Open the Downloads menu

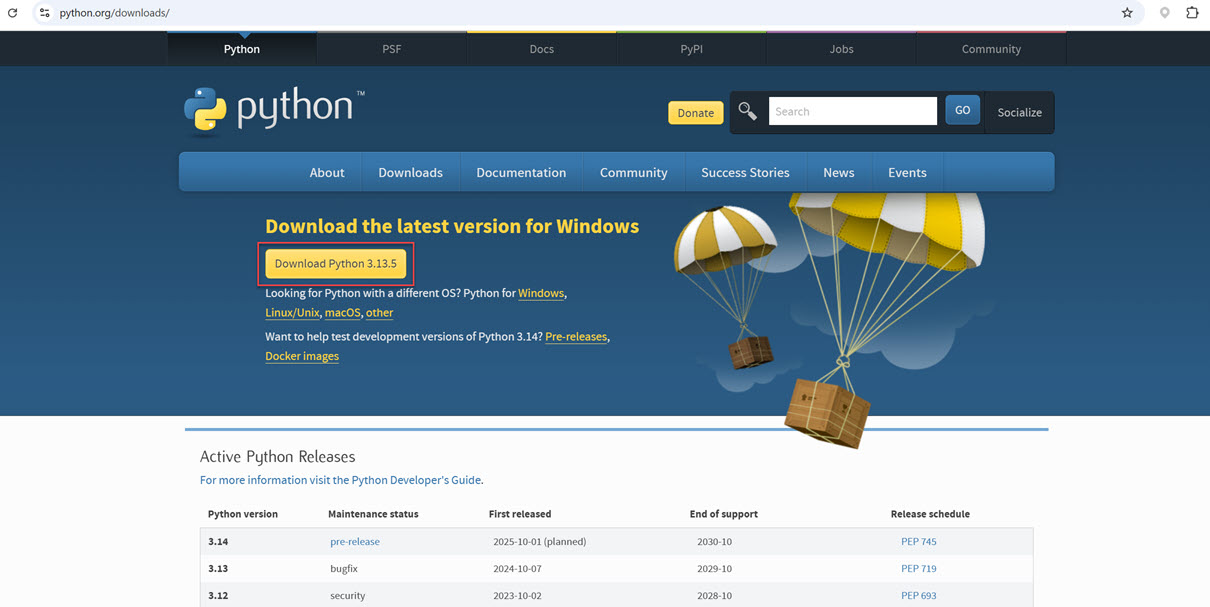click(x=410, y=172)
